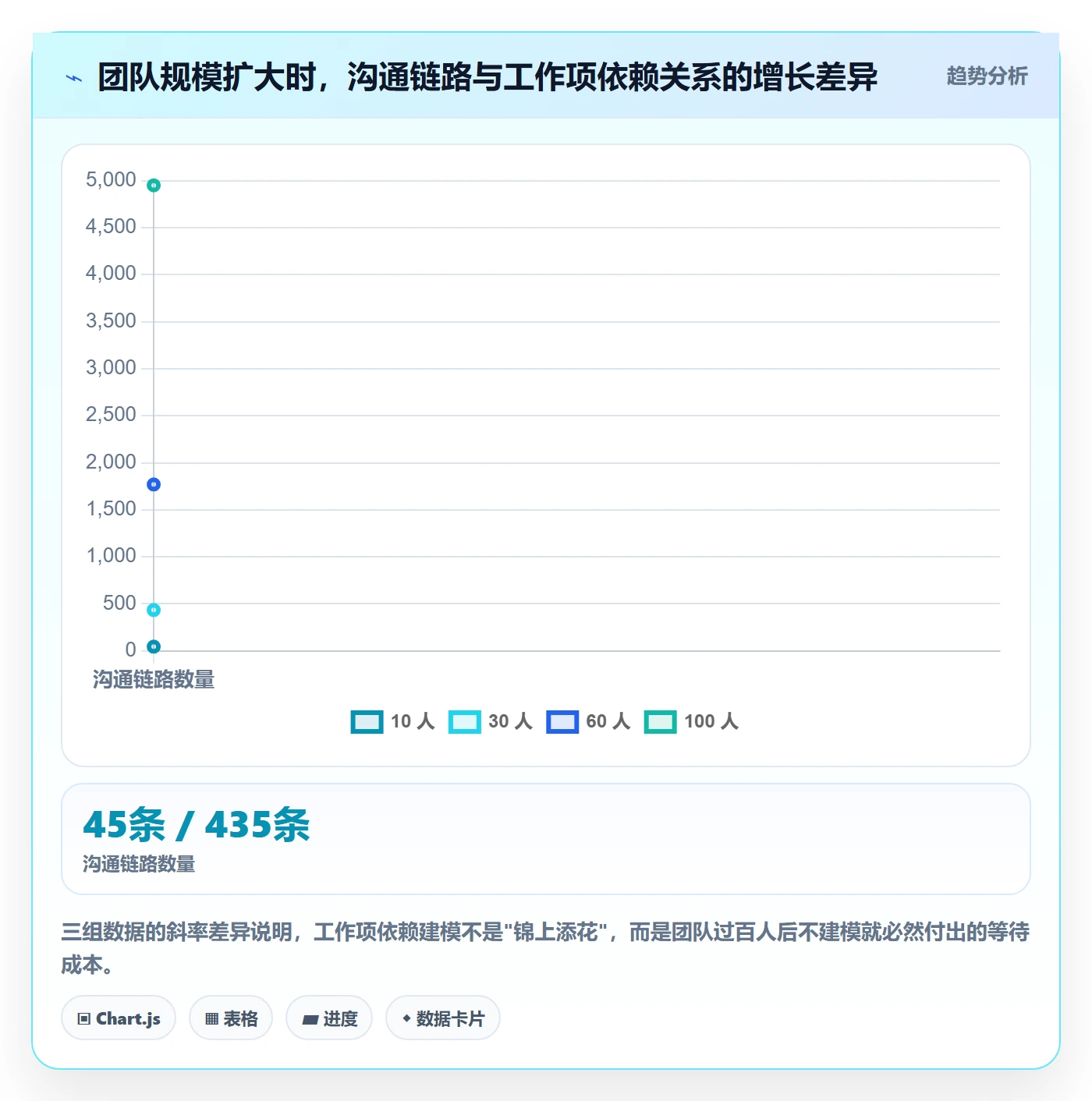Viewport: 1092px width, 1101px height.
Task: Click the 2,500 y-axis tick label
Action: pos(111,415)
